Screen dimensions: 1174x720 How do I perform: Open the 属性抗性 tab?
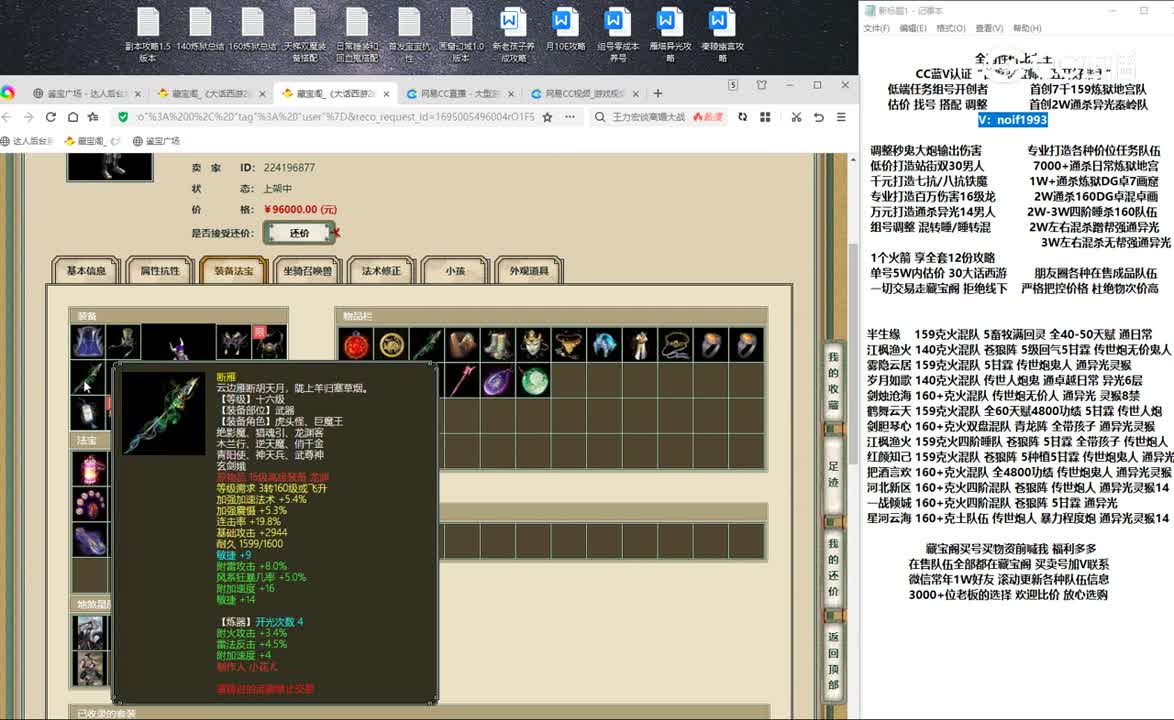[160, 271]
